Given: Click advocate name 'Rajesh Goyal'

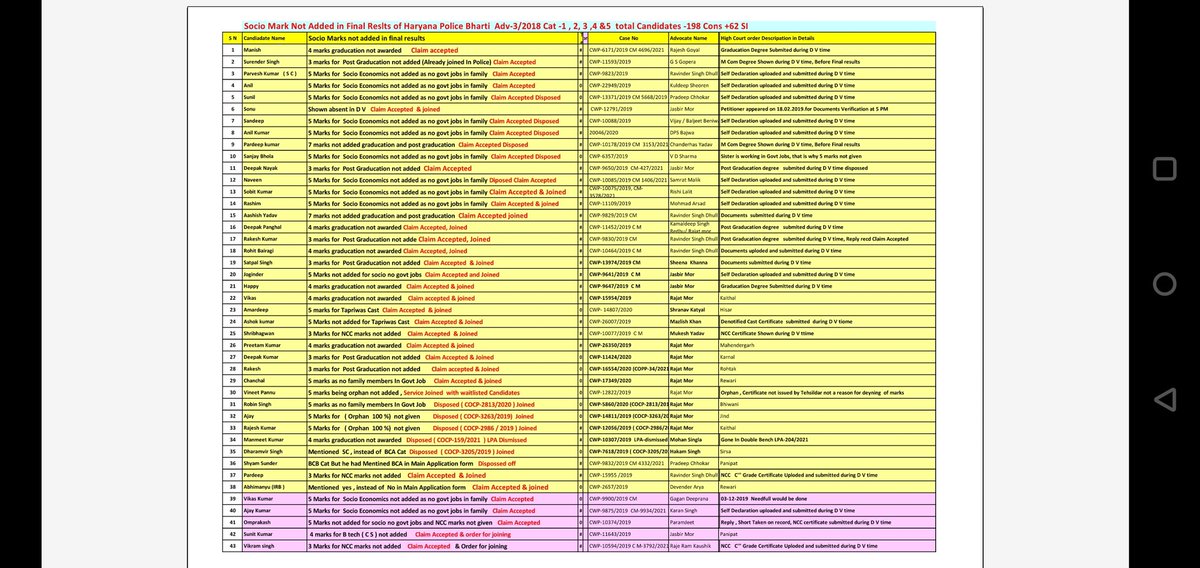Looking at the screenshot, I should coord(686,48).
